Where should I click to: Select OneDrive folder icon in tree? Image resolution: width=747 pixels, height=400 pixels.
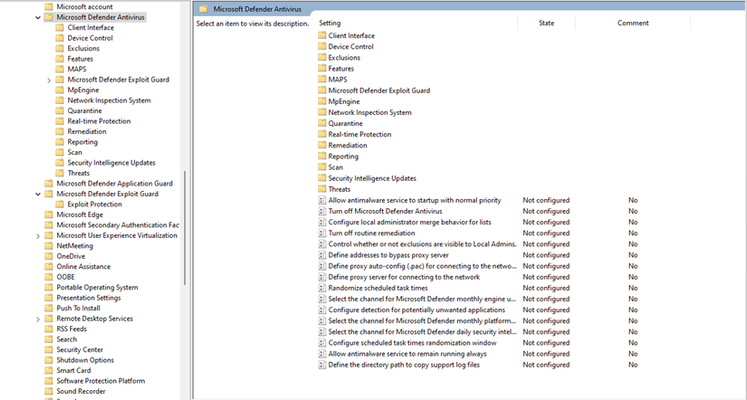[x=49, y=256]
